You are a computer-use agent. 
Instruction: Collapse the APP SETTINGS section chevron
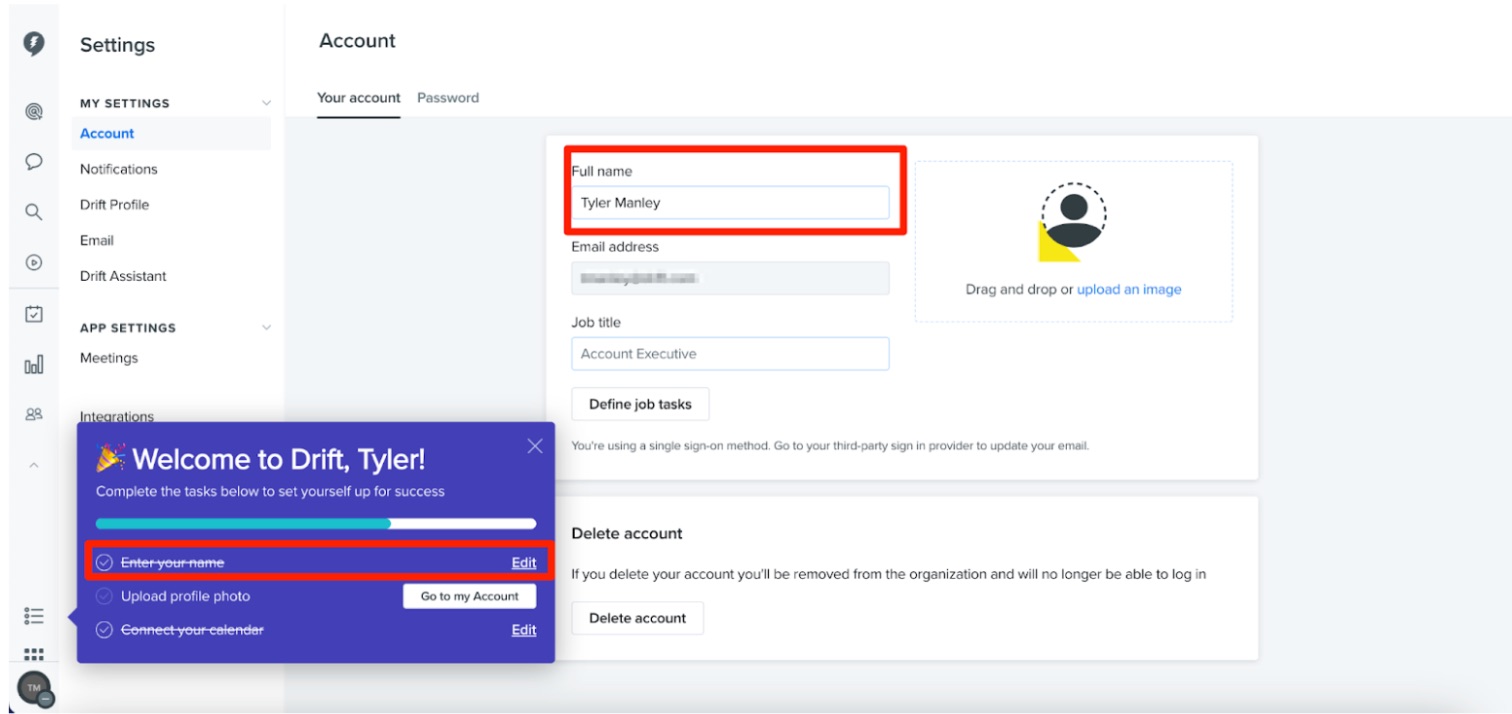click(x=266, y=327)
